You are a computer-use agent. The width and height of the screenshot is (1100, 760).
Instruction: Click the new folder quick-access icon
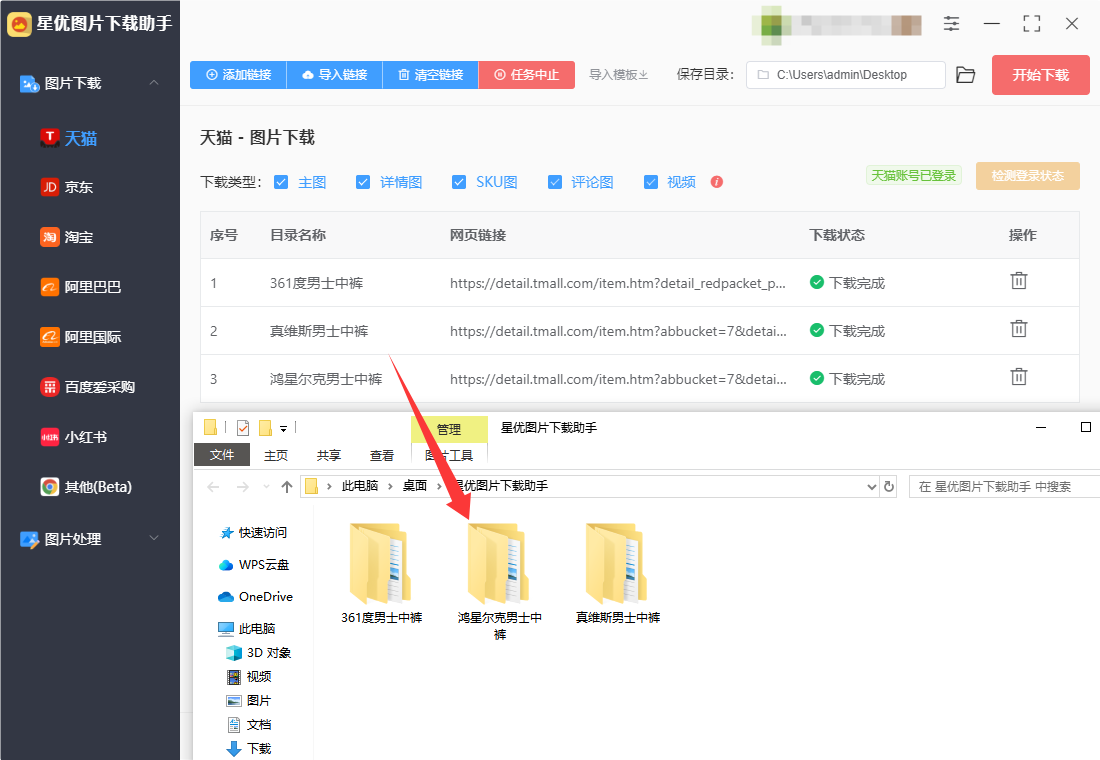(265, 427)
